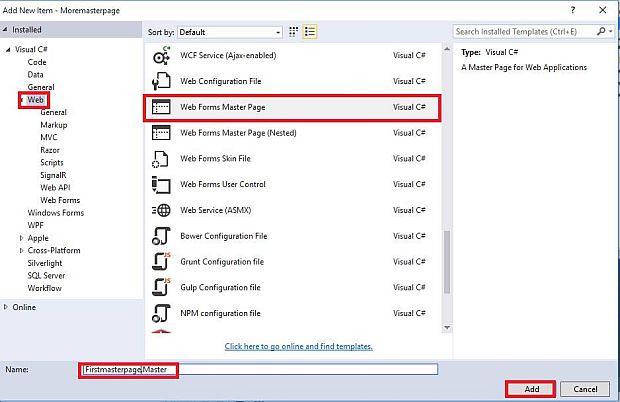Select General under Web
This screenshot has width=620, height=402.
coord(53,112)
